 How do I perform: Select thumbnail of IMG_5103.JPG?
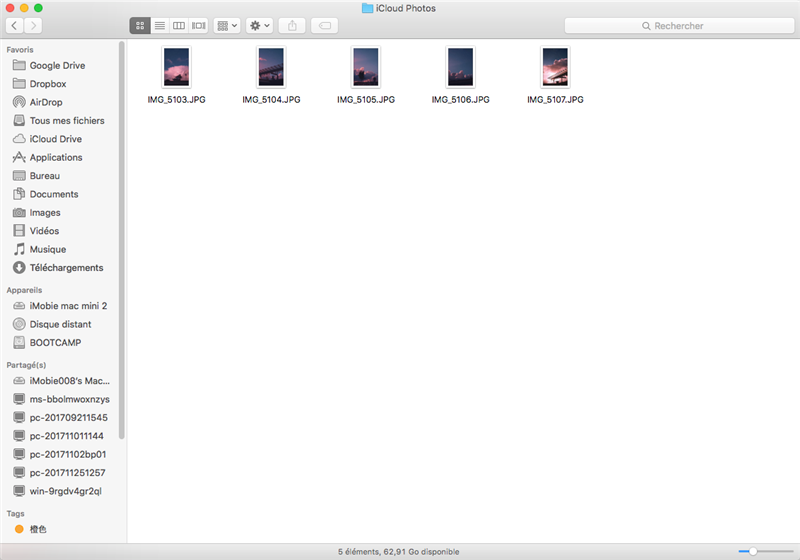[x=177, y=67]
